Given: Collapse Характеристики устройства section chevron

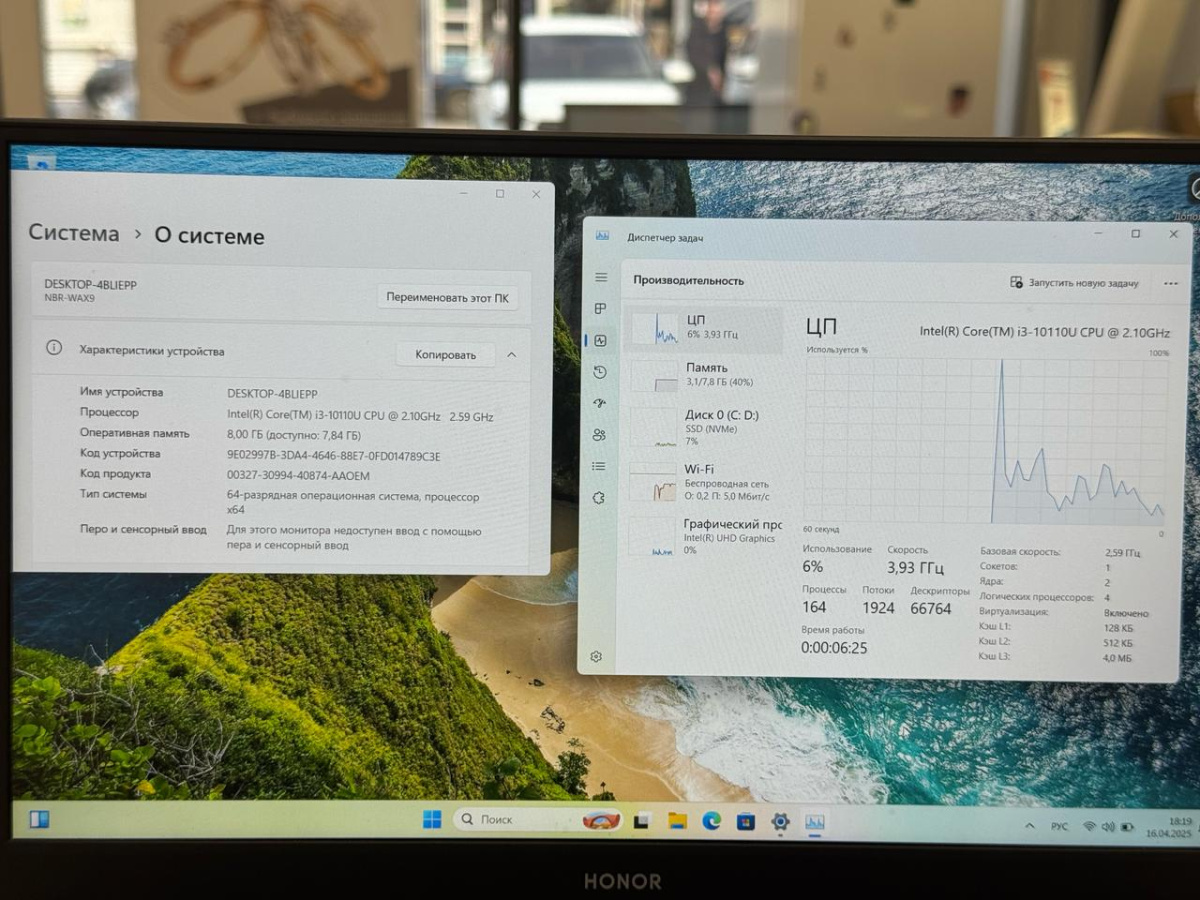Looking at the screenshot, I should pyautogui.click(x=512, y=354).
